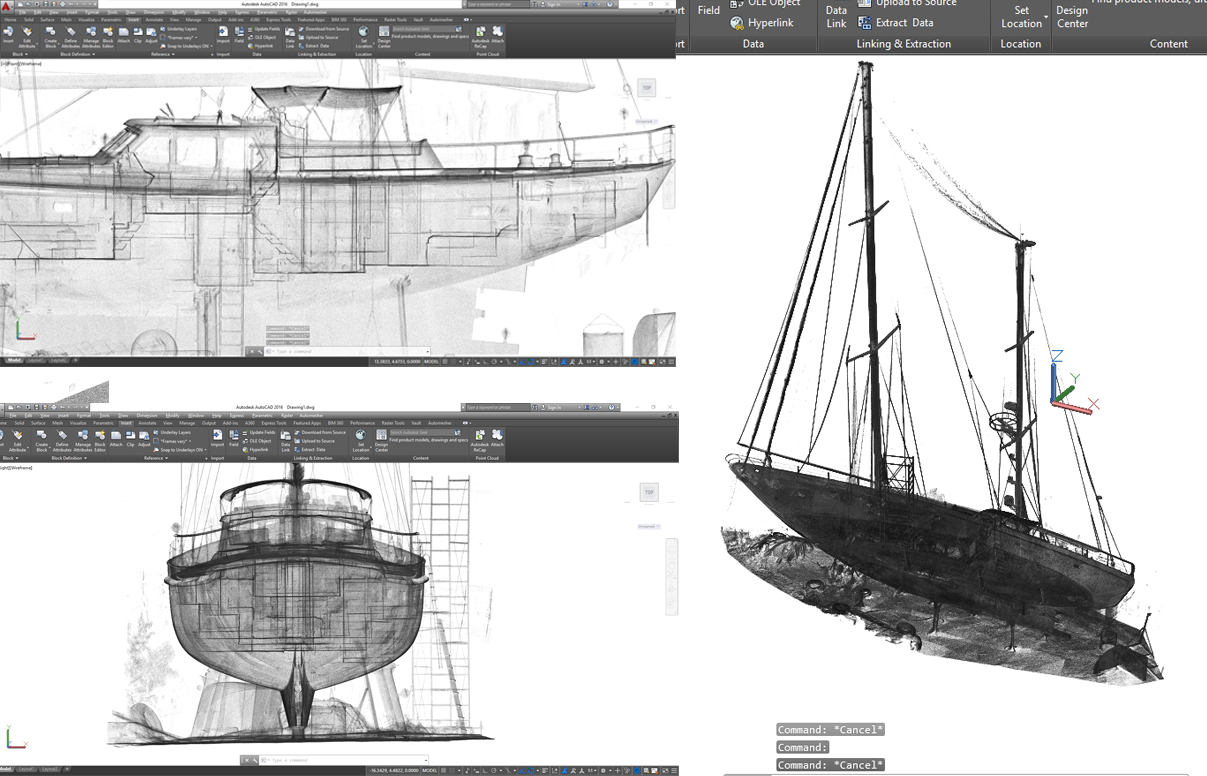Expand Reference panel title in bottom AutoCAD window
Image resolution: width=1207 pixels, height=776 pixels.
156,458
